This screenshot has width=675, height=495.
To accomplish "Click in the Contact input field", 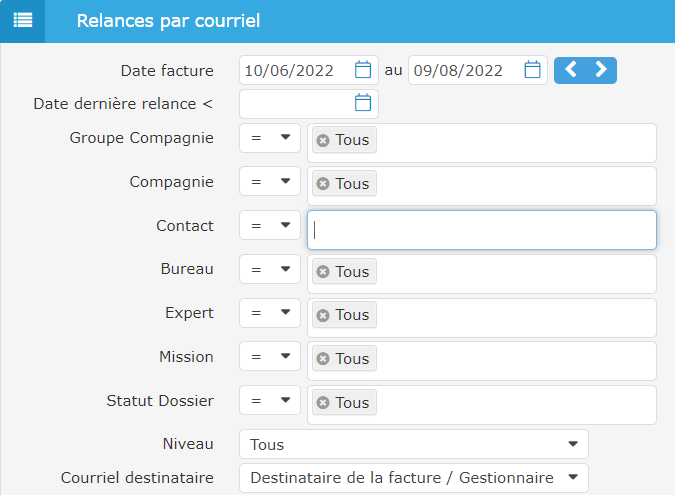I will [481, 230].
